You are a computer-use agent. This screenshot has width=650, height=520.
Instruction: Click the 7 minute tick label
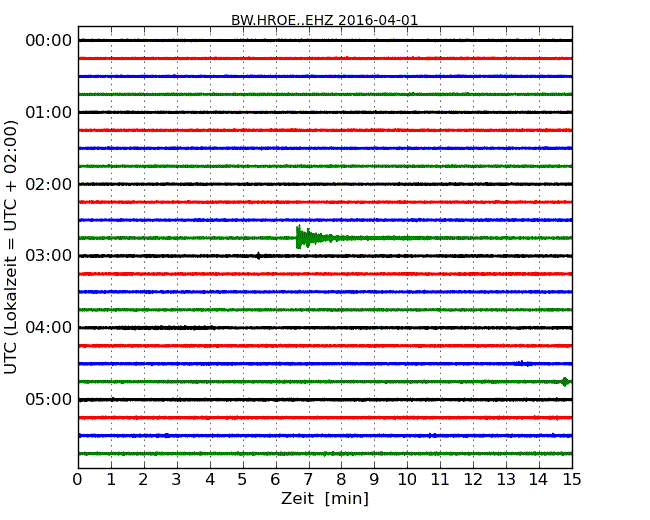pyautogui.click(x=308, y=479)
